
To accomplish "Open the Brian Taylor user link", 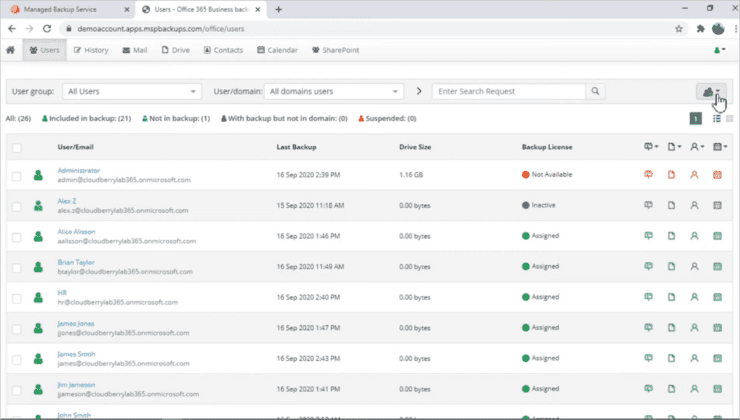I will tap(76, 262).
